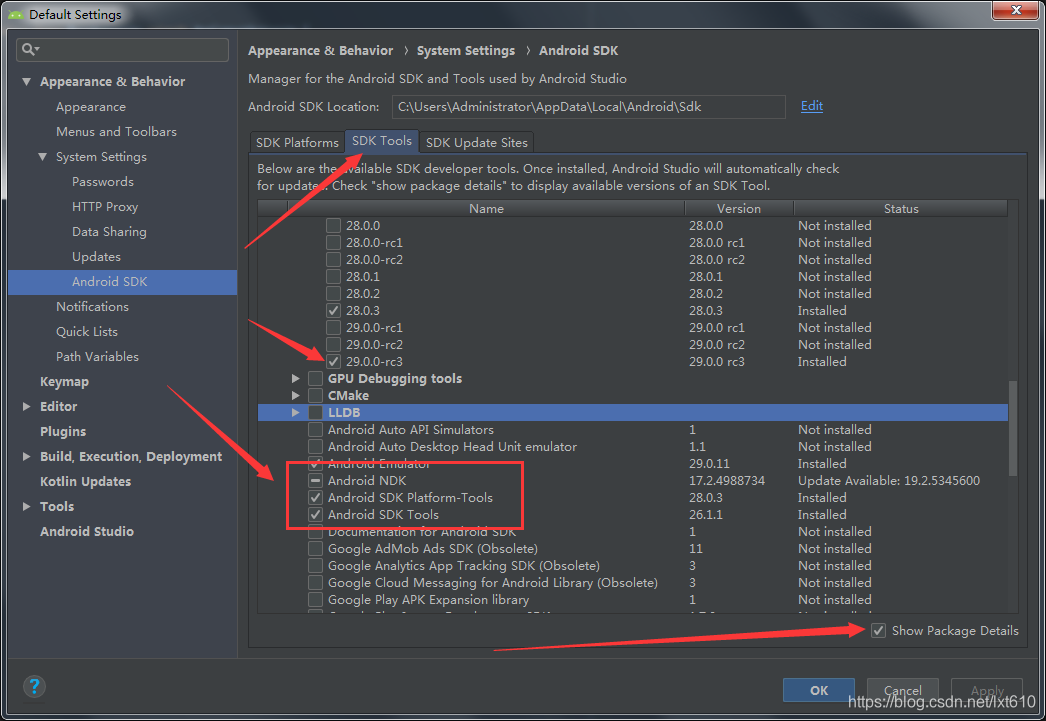The image size is (1046, 721).
Task: Select the SDK Tools tab
Action: pyautogui.click(x=382, y=141)
